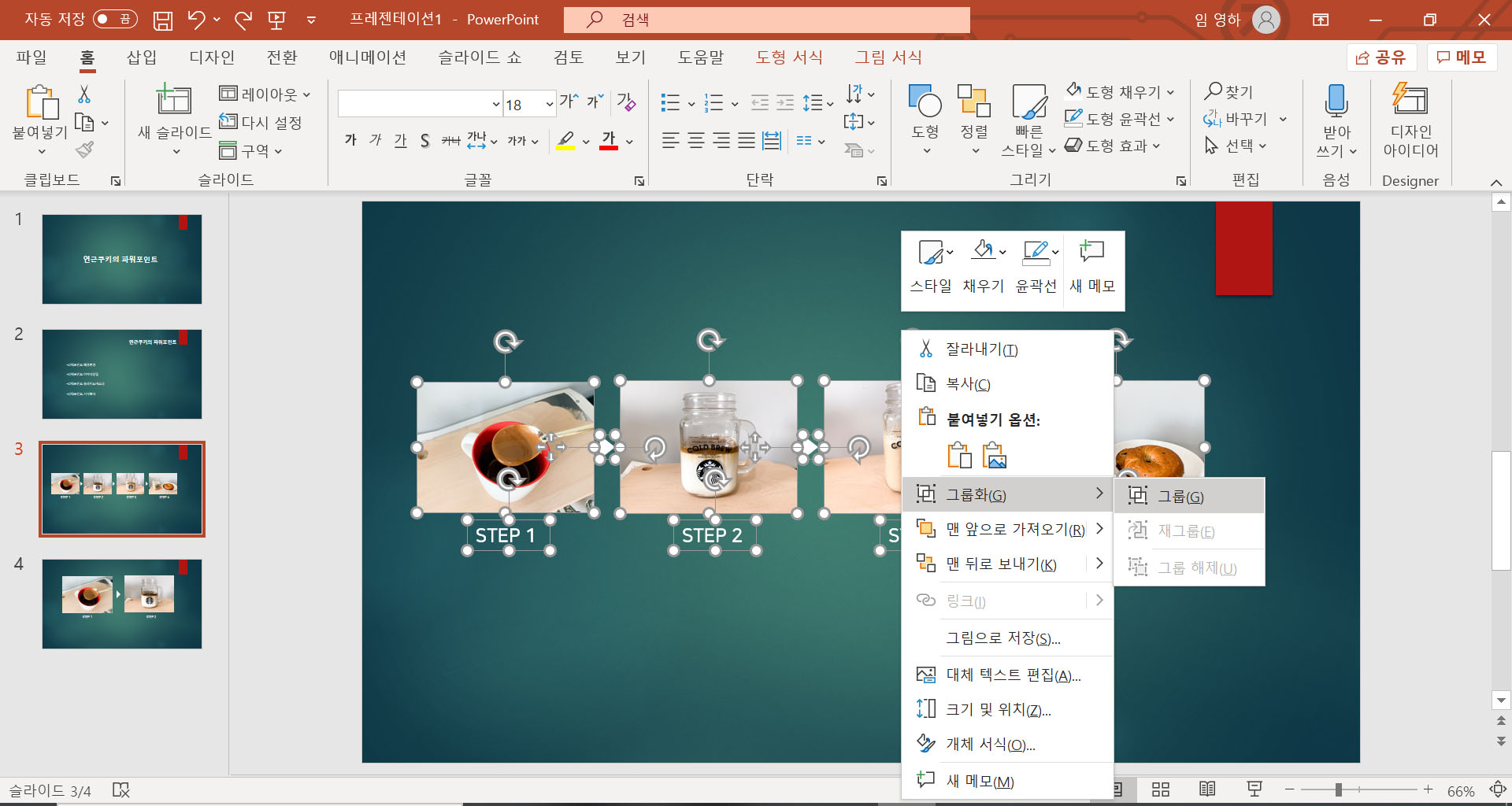This screenshot has width=1512, height=806.
Task: Click mini toolbar Style (스타일) button
Action: click(x=931, y=267)
